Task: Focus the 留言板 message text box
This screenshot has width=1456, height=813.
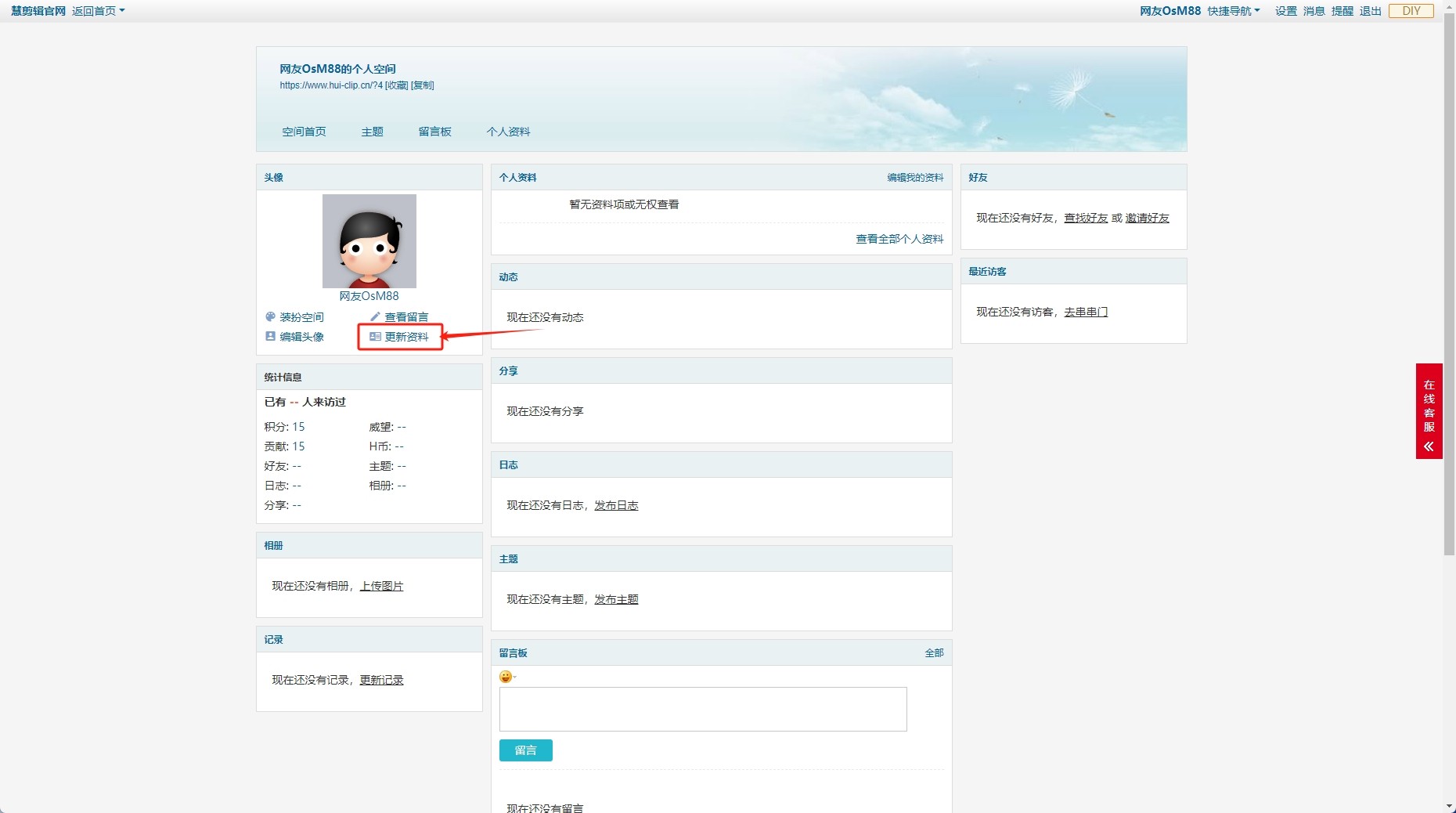Action: [703, 710]
